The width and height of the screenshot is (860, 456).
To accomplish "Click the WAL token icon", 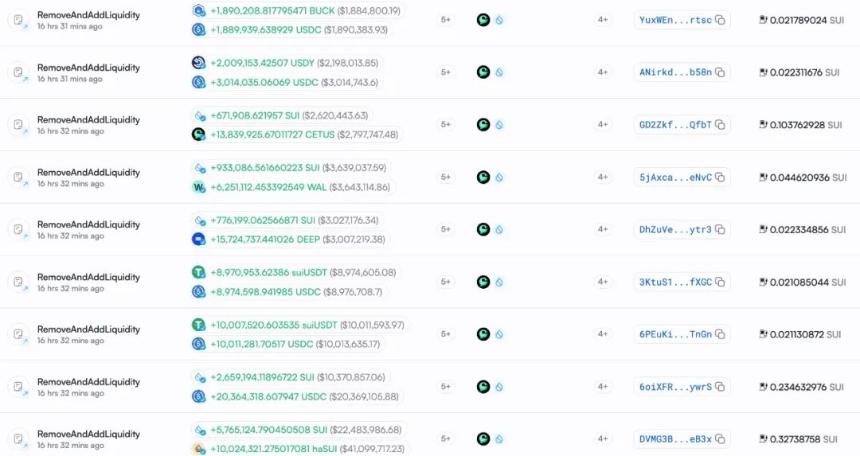I will pyautogui.click(x=199, y=187).
